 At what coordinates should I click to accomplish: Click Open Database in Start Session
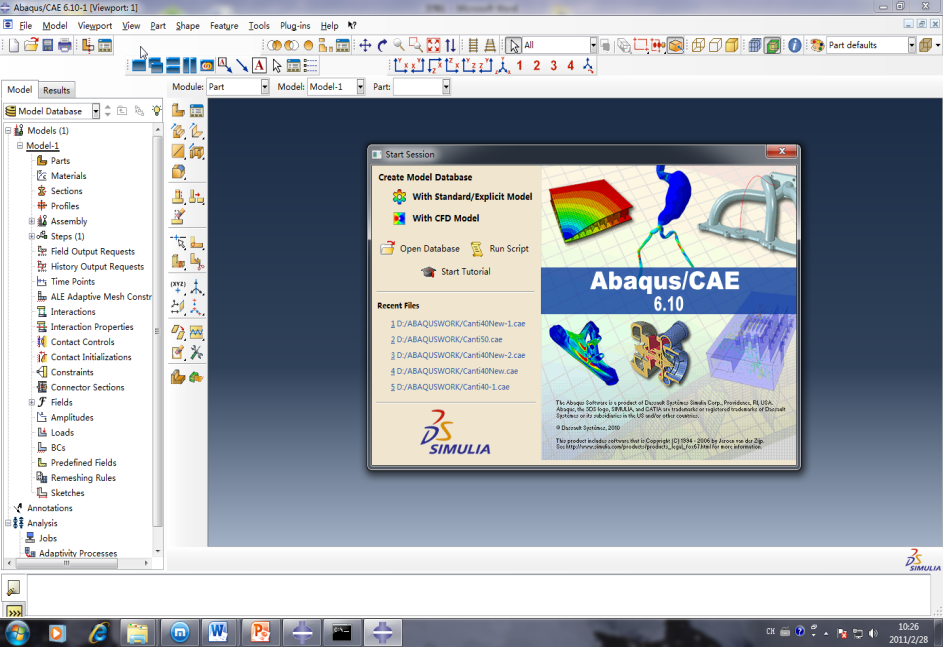click(420, 248)
